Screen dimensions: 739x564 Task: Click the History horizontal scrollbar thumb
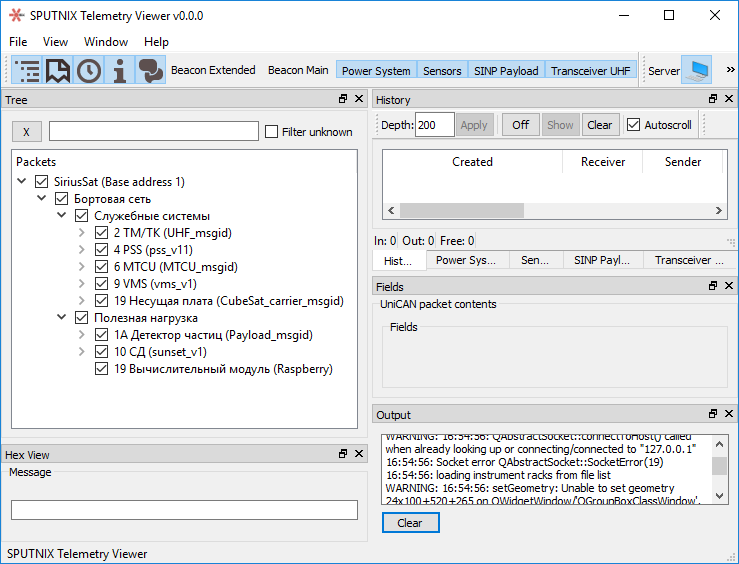tap(461, 210)
